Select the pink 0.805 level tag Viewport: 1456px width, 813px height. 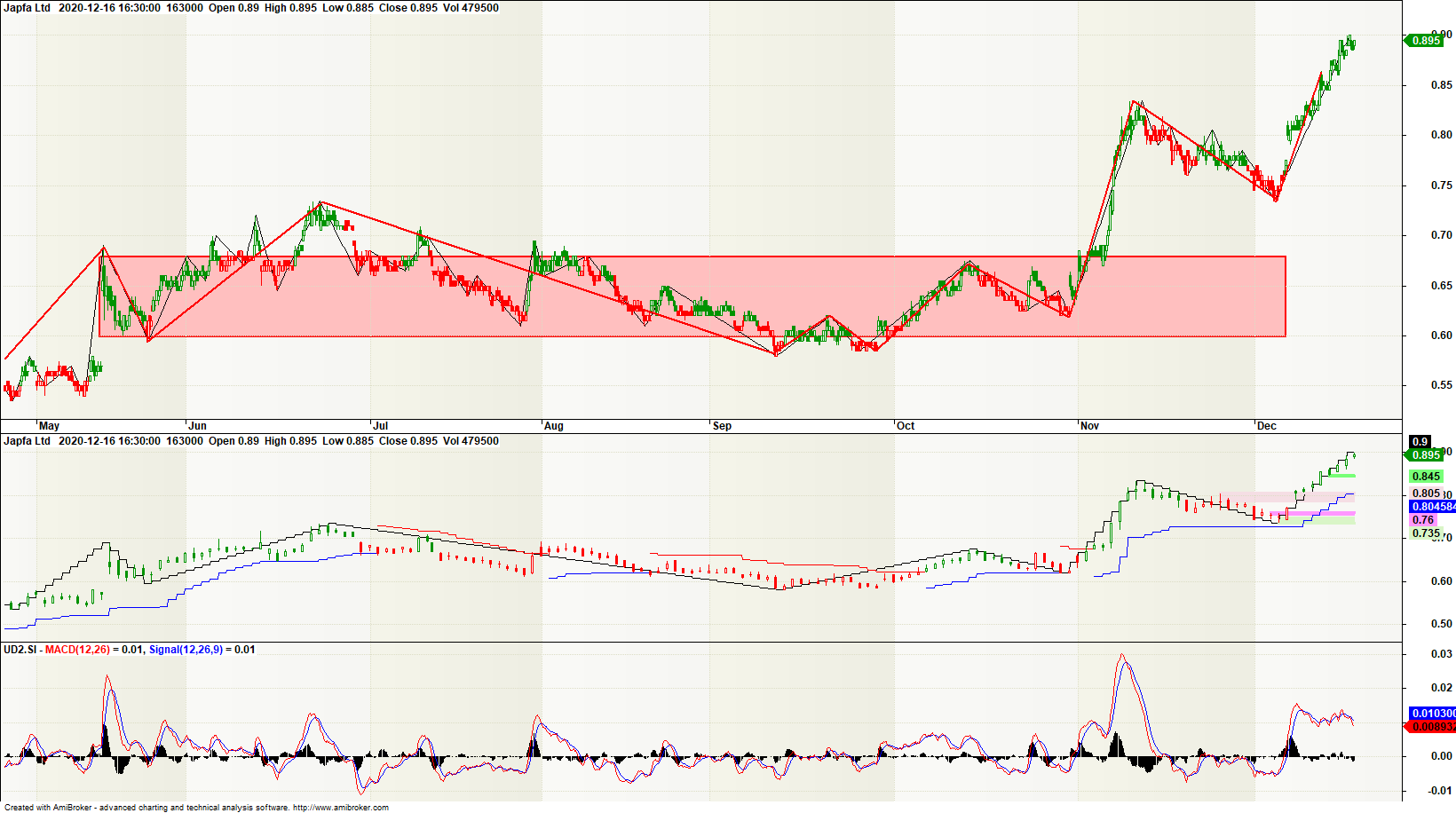point(1426,493)
